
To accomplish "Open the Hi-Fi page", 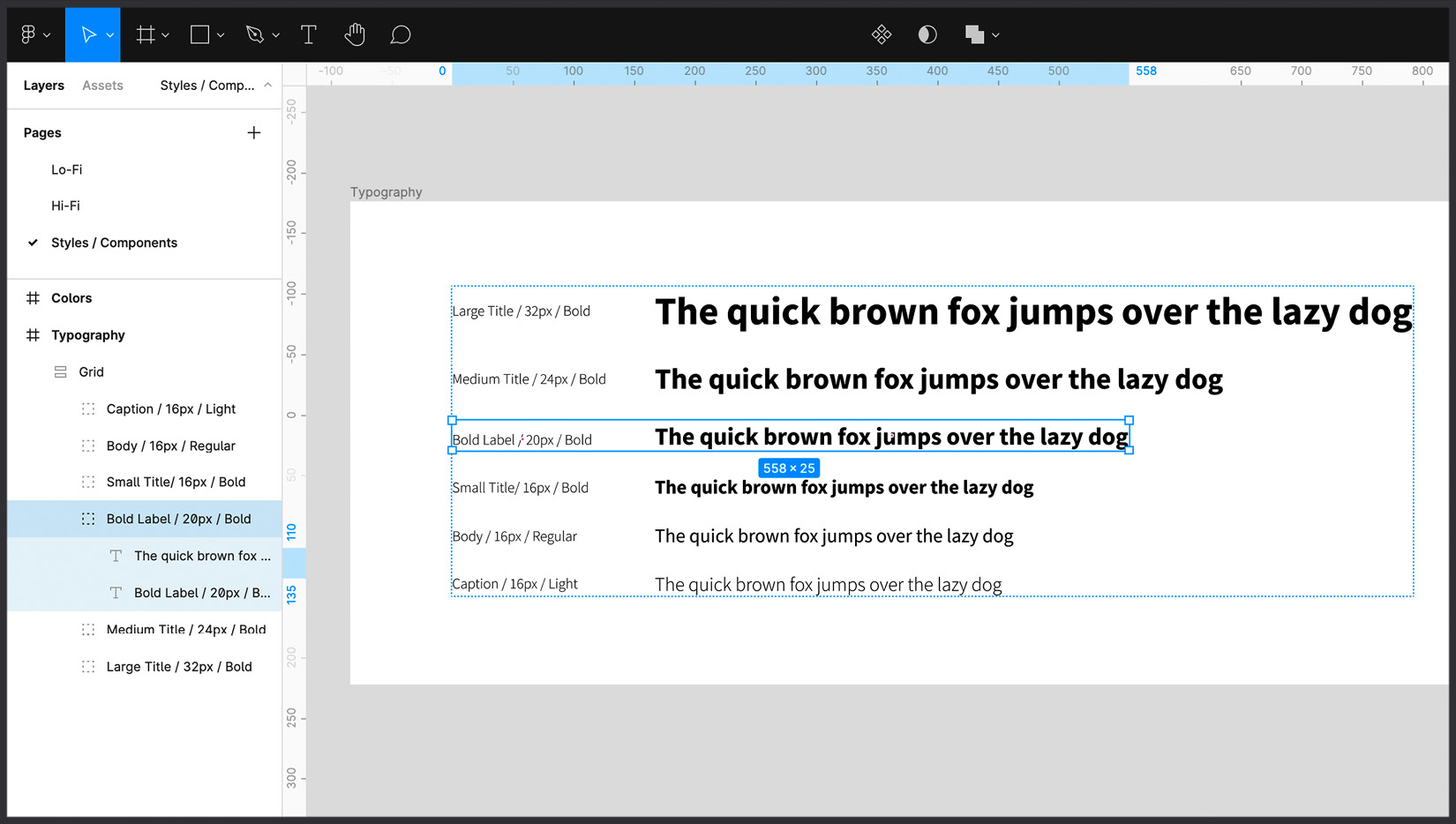I will 65,205.
